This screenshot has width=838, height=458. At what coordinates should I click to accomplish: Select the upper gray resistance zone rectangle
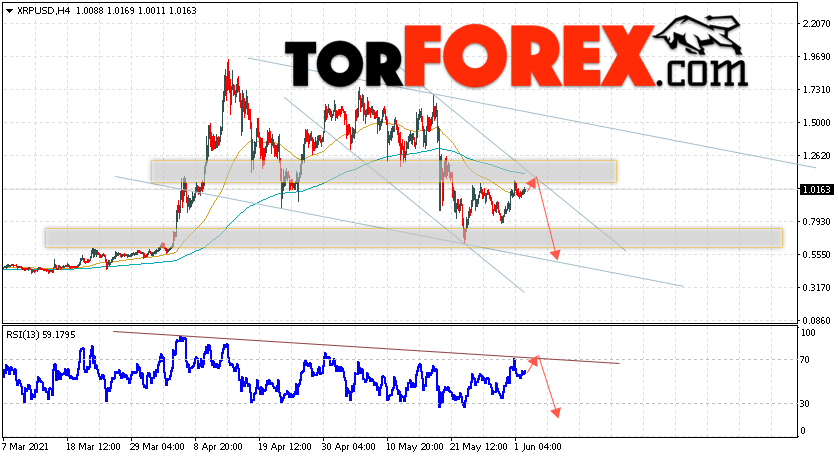click(384, 172)
